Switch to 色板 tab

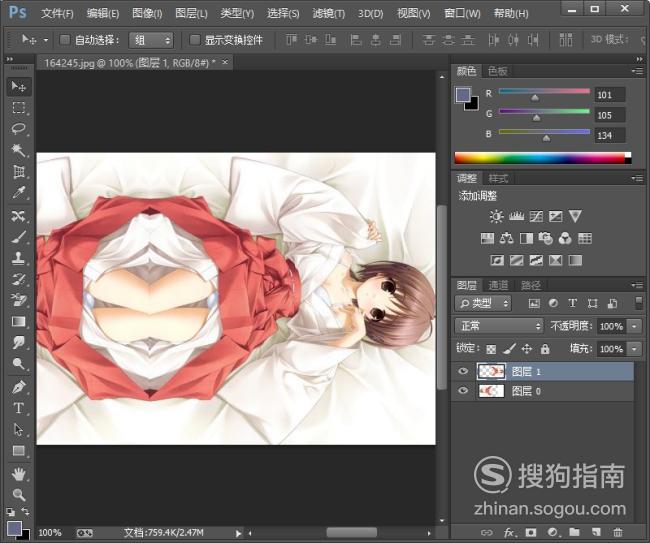(497, 71)
